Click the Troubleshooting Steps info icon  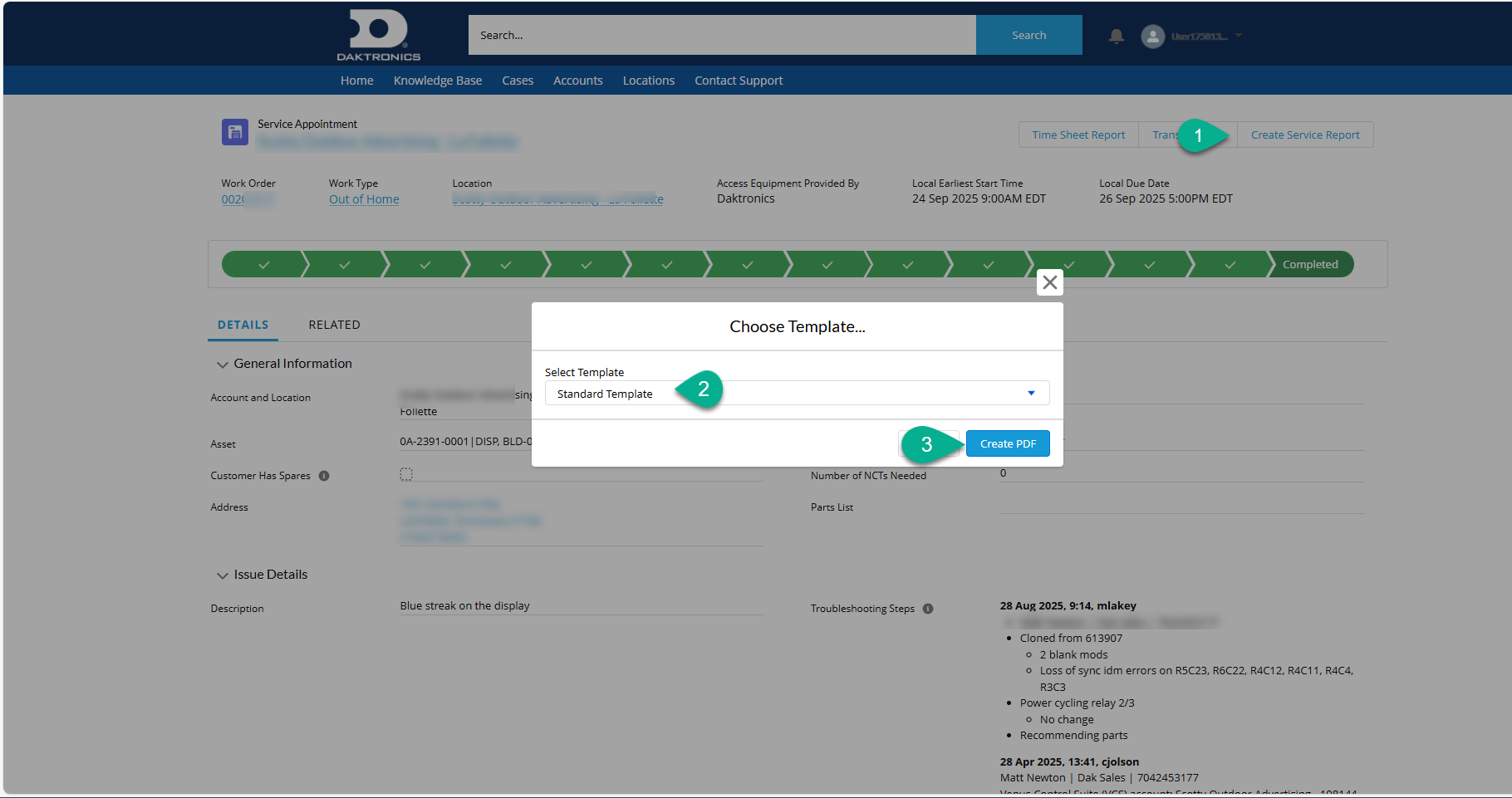pos(928,609)
